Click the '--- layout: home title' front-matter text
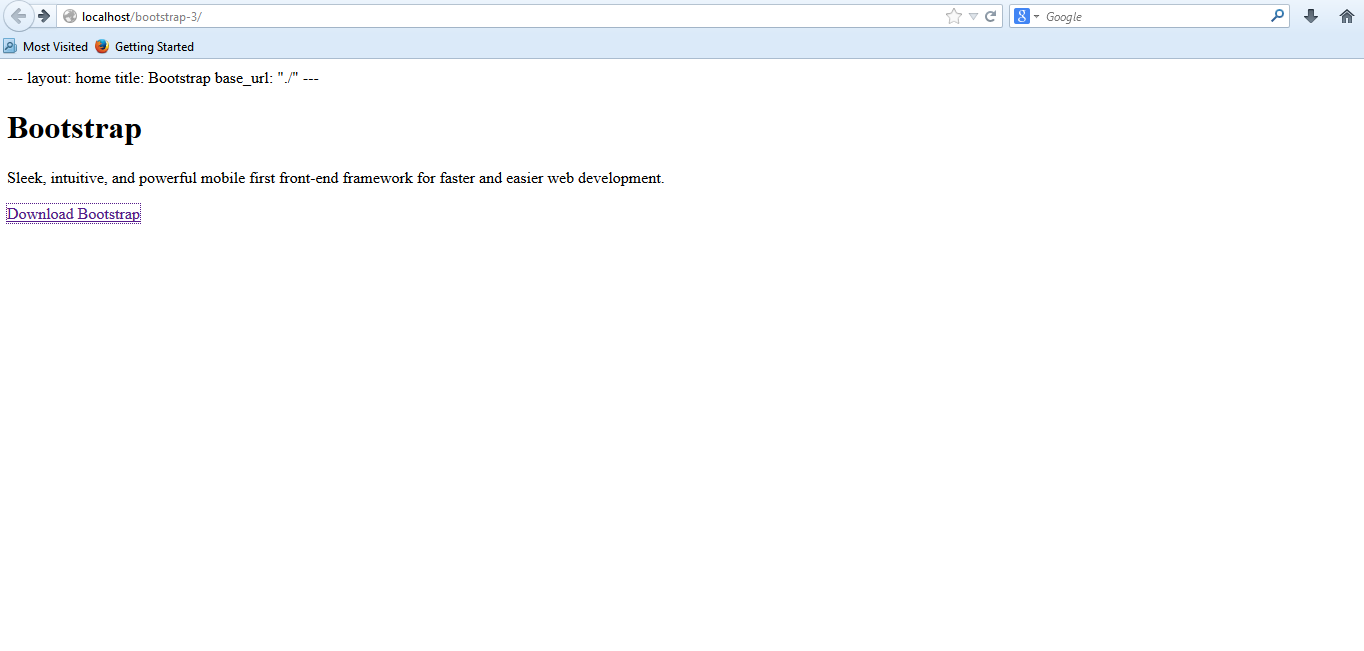 [163, 78]
